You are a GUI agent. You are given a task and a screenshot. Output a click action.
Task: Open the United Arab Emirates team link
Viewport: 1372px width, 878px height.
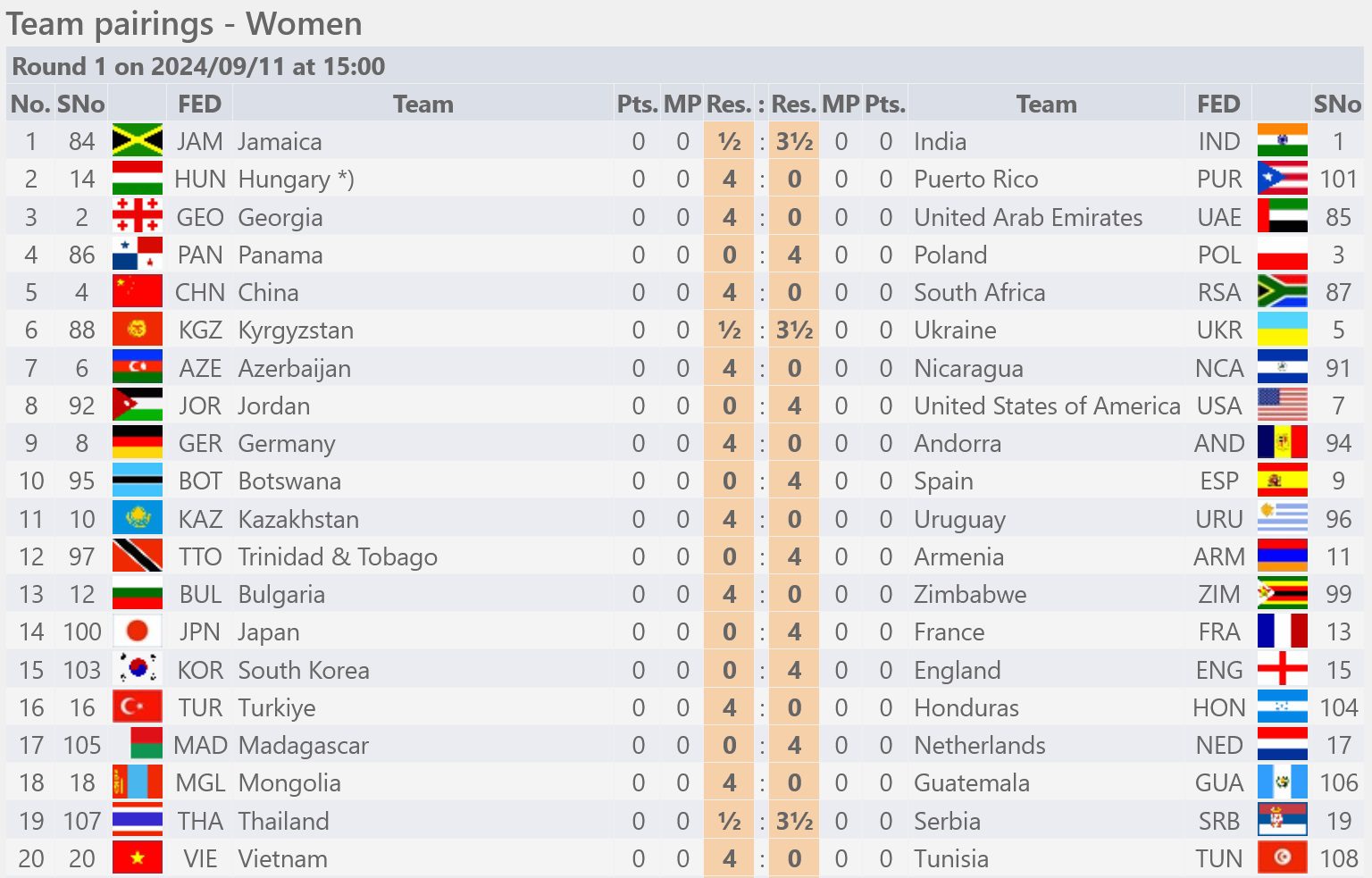coord(1028,217)
